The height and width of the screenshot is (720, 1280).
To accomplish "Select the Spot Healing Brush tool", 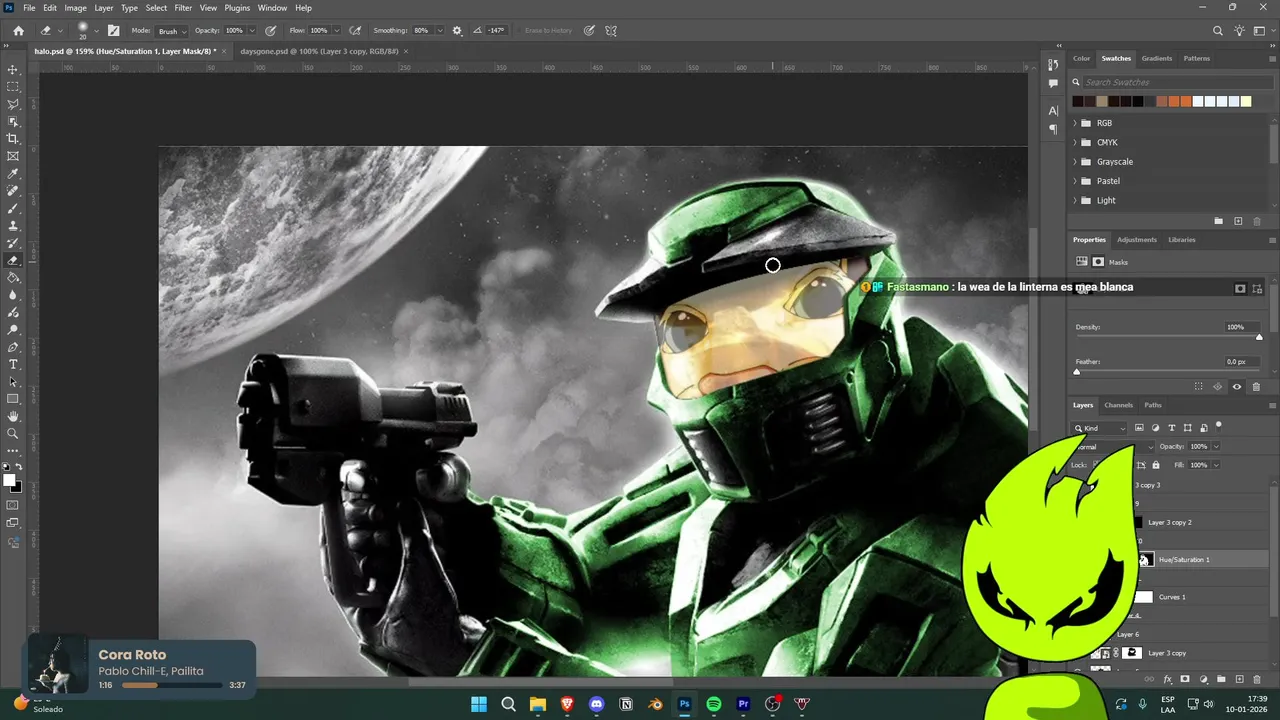I will coord(13,191).
